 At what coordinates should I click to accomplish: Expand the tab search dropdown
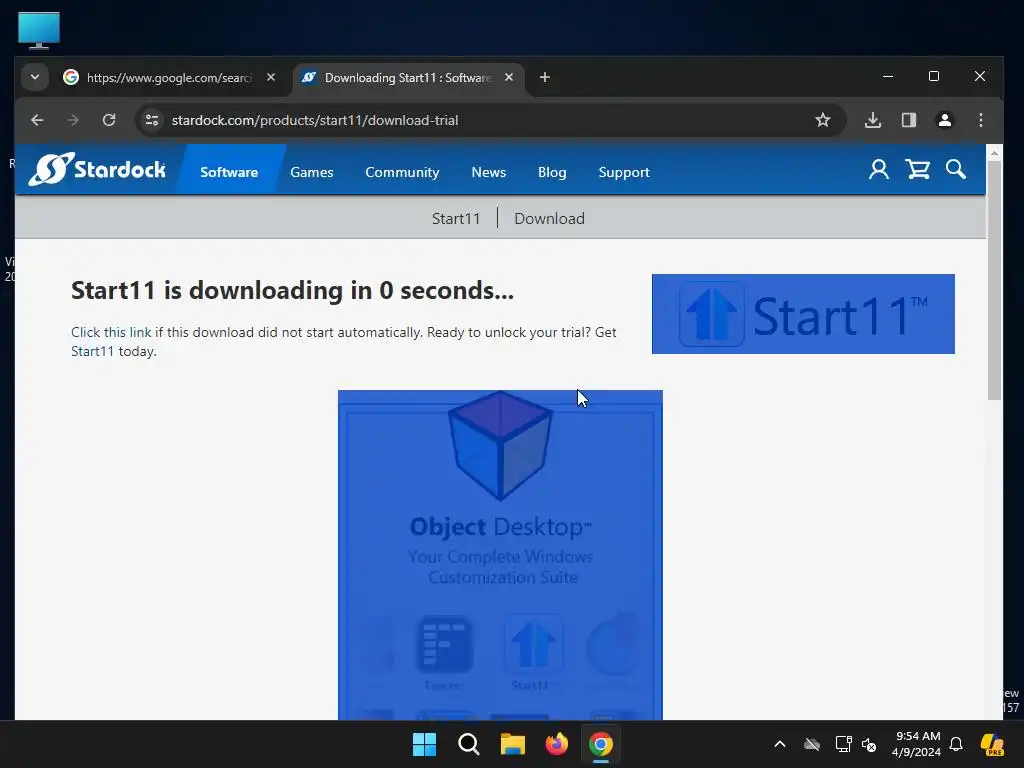[x=35, y=78]
